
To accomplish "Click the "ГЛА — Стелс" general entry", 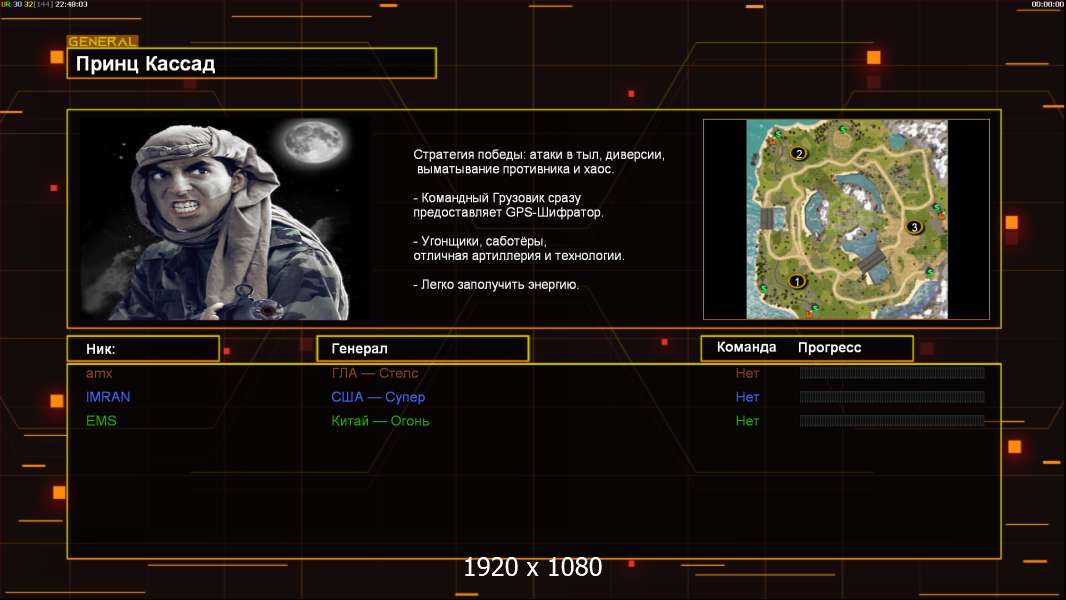I will 375,373.
